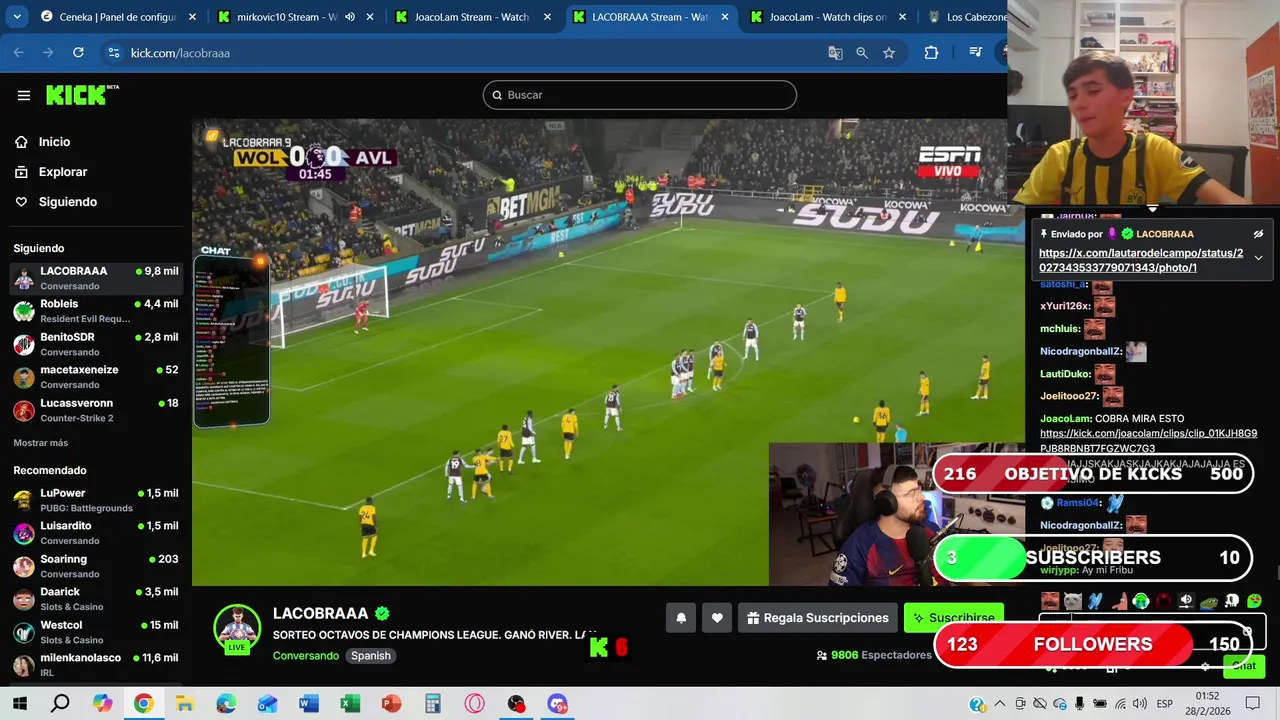The height and width of the screenshot is (720, 1280).
Task: Toggle notification bell for LACOBRAAA
Action: click(681, 618)
